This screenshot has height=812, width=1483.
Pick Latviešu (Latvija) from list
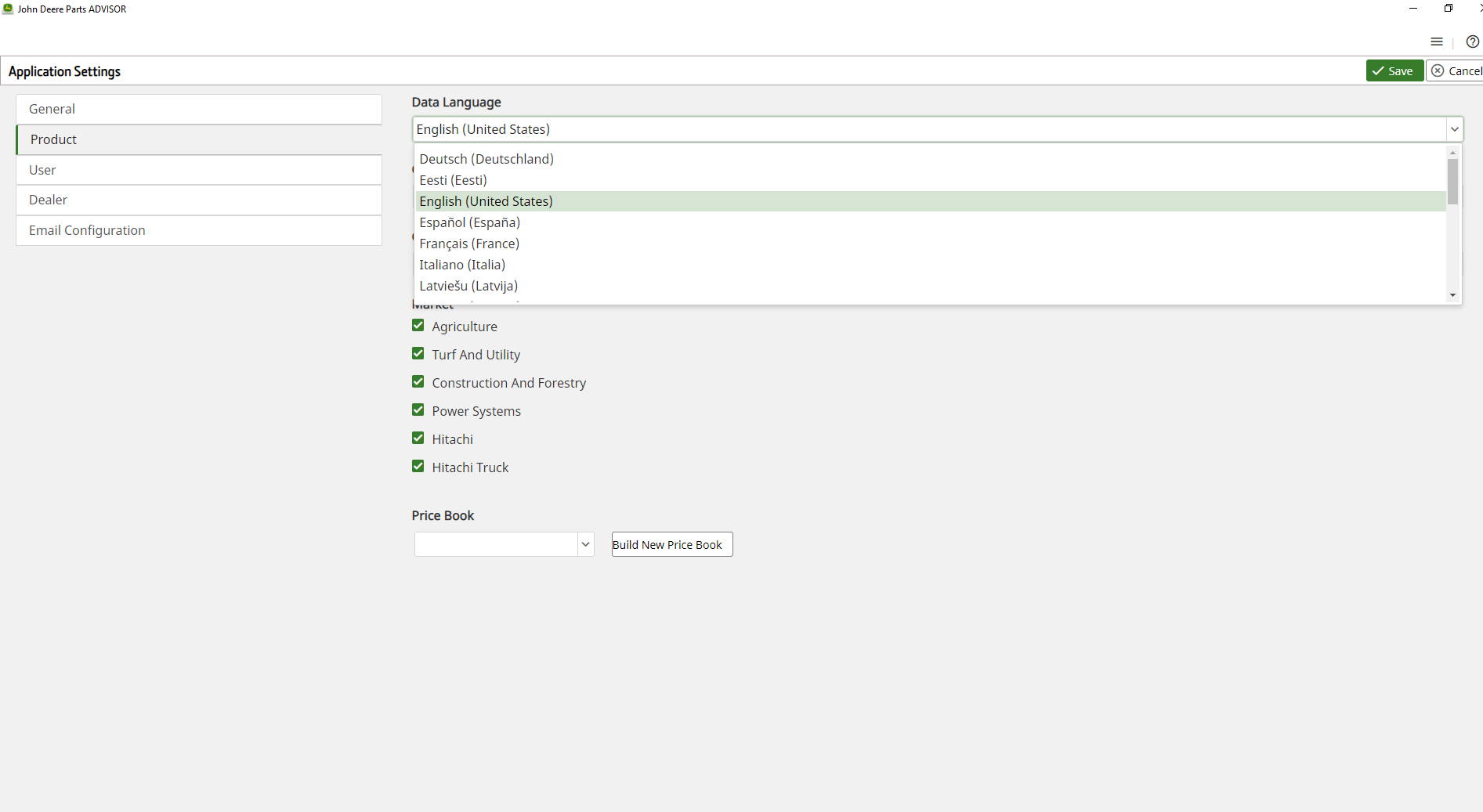coord(931,286)
